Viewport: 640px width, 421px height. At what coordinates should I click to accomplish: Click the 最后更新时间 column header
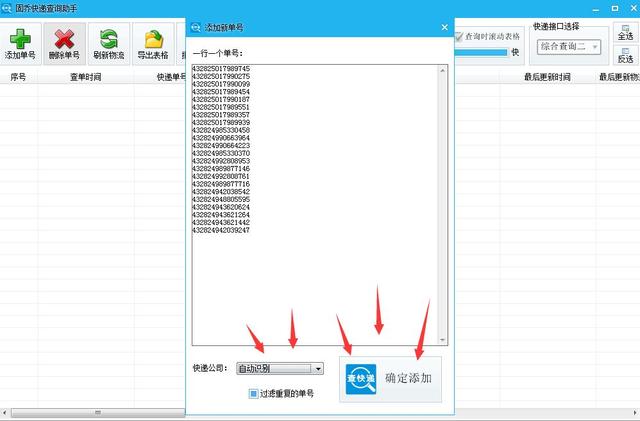[x=547, y=77]
